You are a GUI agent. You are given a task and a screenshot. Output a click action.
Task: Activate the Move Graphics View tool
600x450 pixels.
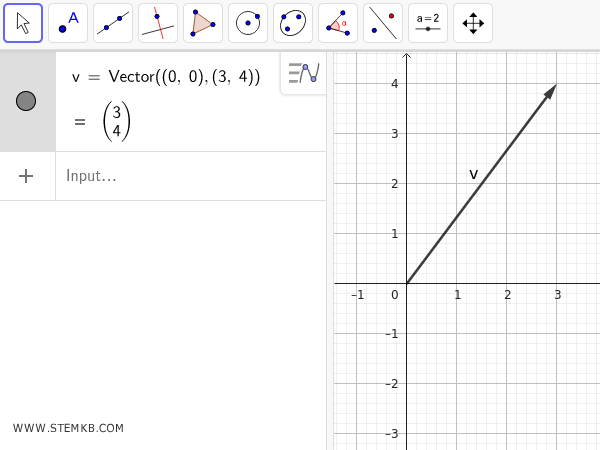pos(473,23)
